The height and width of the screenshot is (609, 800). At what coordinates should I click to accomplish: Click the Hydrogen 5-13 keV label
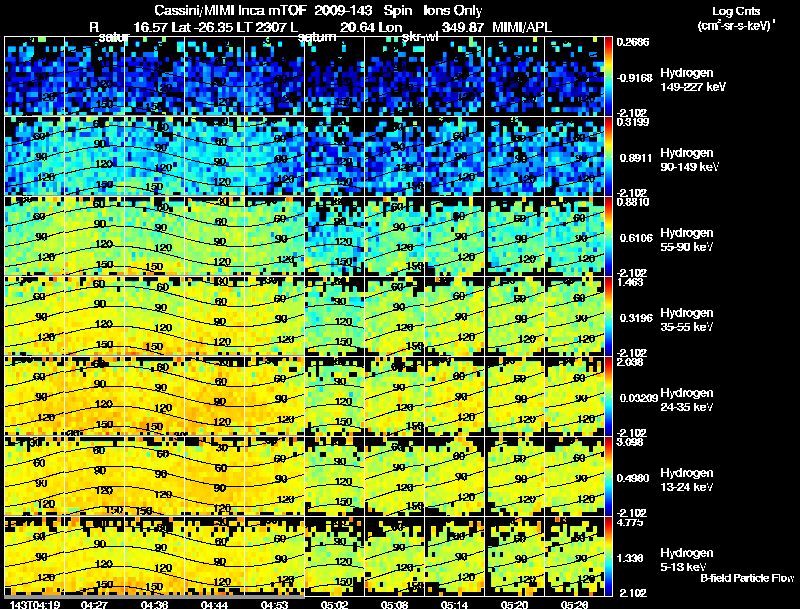pos(687,560)
